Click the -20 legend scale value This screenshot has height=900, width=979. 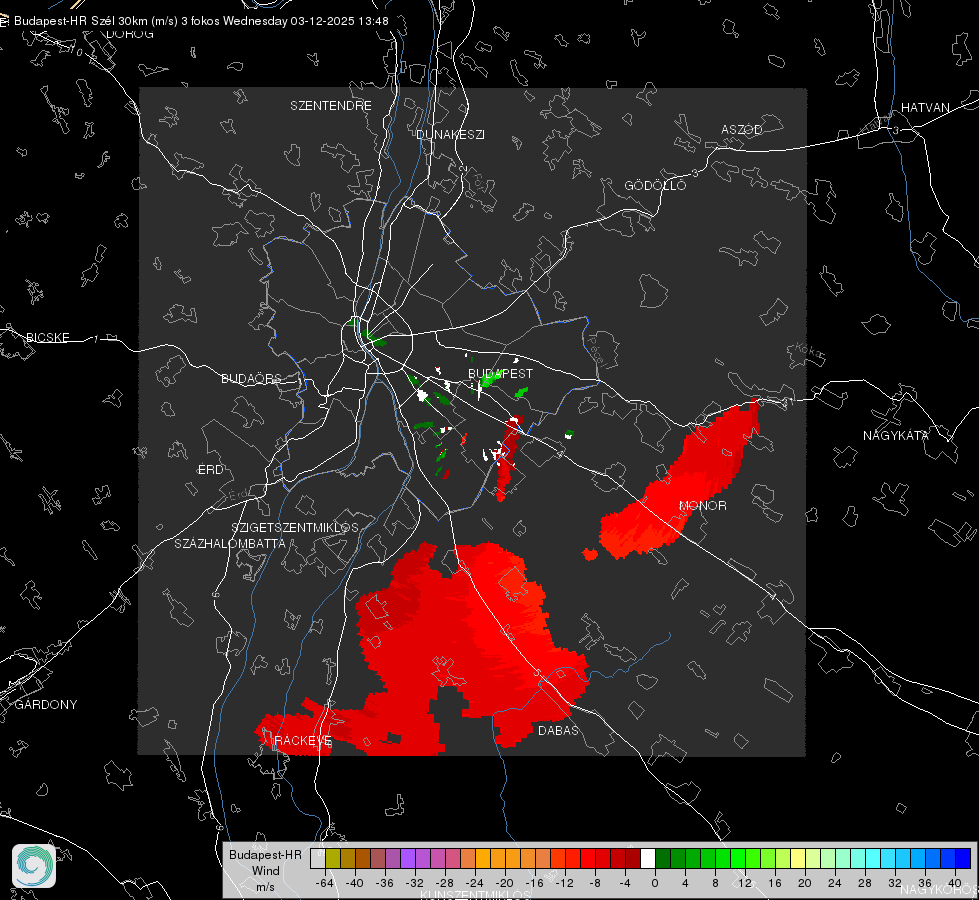[504, 884]
